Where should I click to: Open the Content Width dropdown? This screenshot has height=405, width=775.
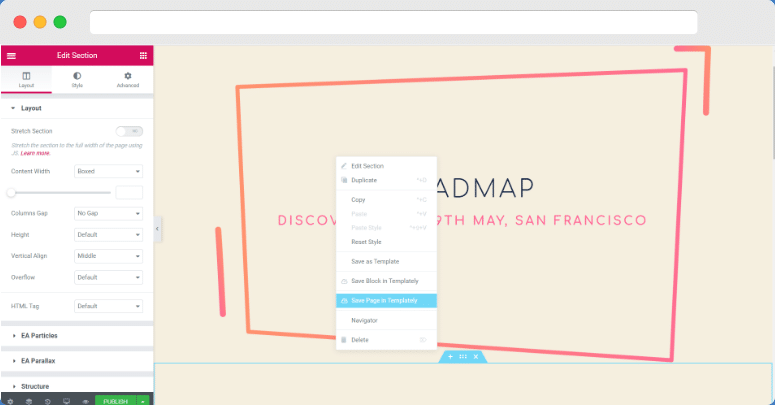(108, 171)
